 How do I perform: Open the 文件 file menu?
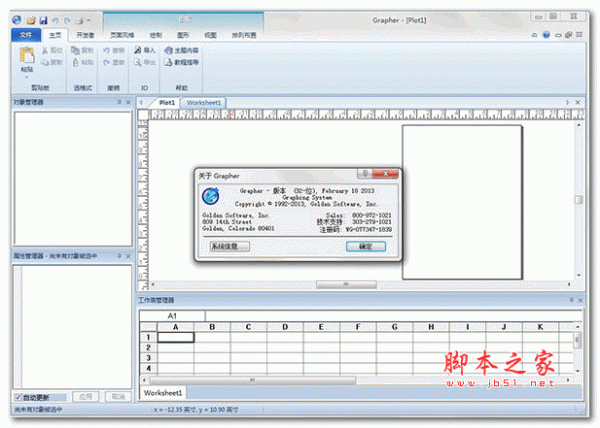26,35
